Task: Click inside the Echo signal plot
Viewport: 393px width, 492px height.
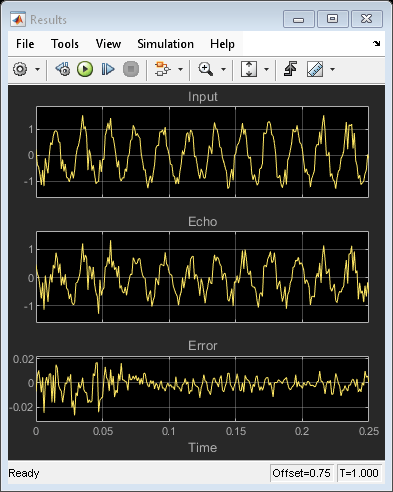Action: 202,277
